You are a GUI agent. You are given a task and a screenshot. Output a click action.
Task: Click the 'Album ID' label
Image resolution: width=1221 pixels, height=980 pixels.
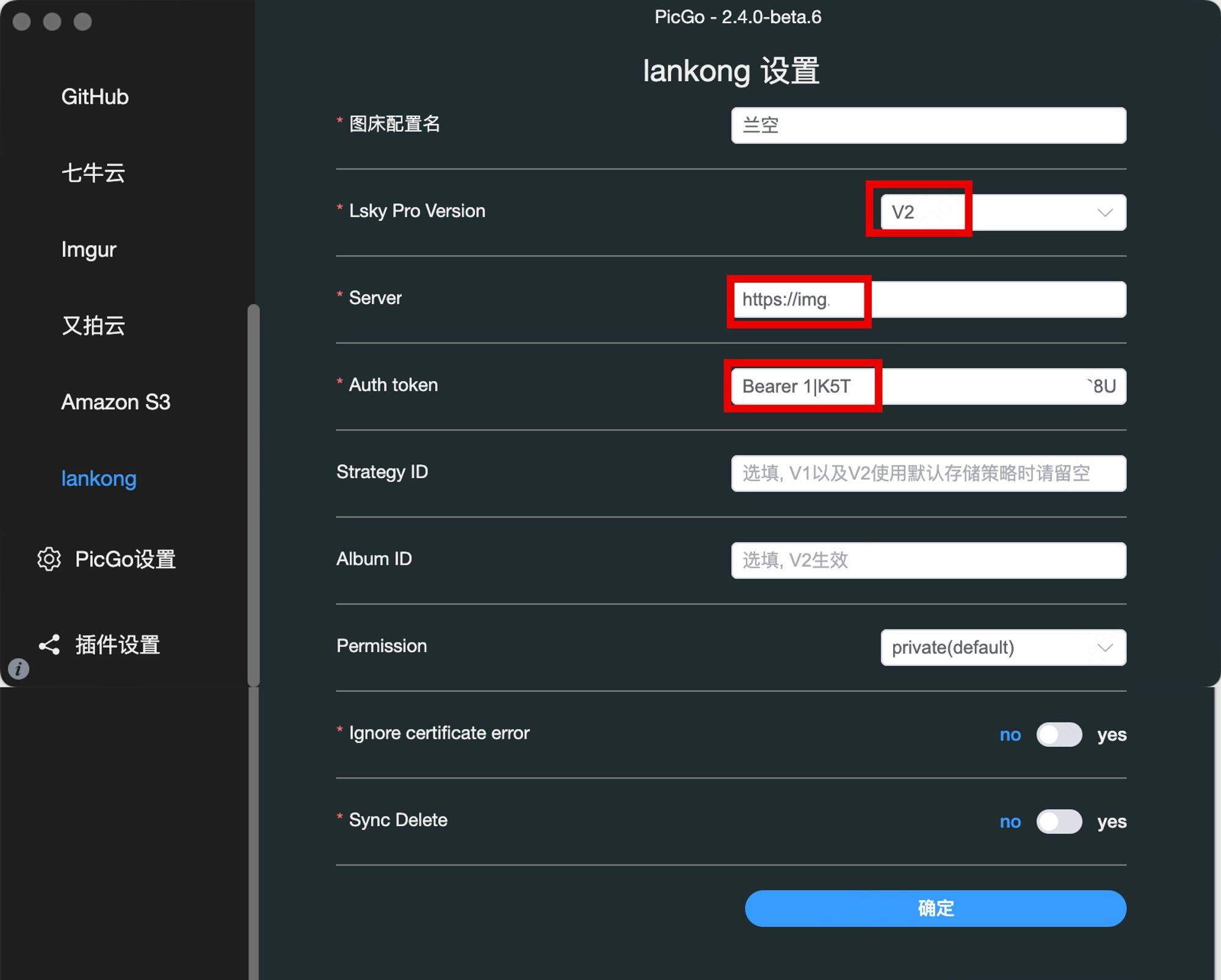tap(374, 559)
